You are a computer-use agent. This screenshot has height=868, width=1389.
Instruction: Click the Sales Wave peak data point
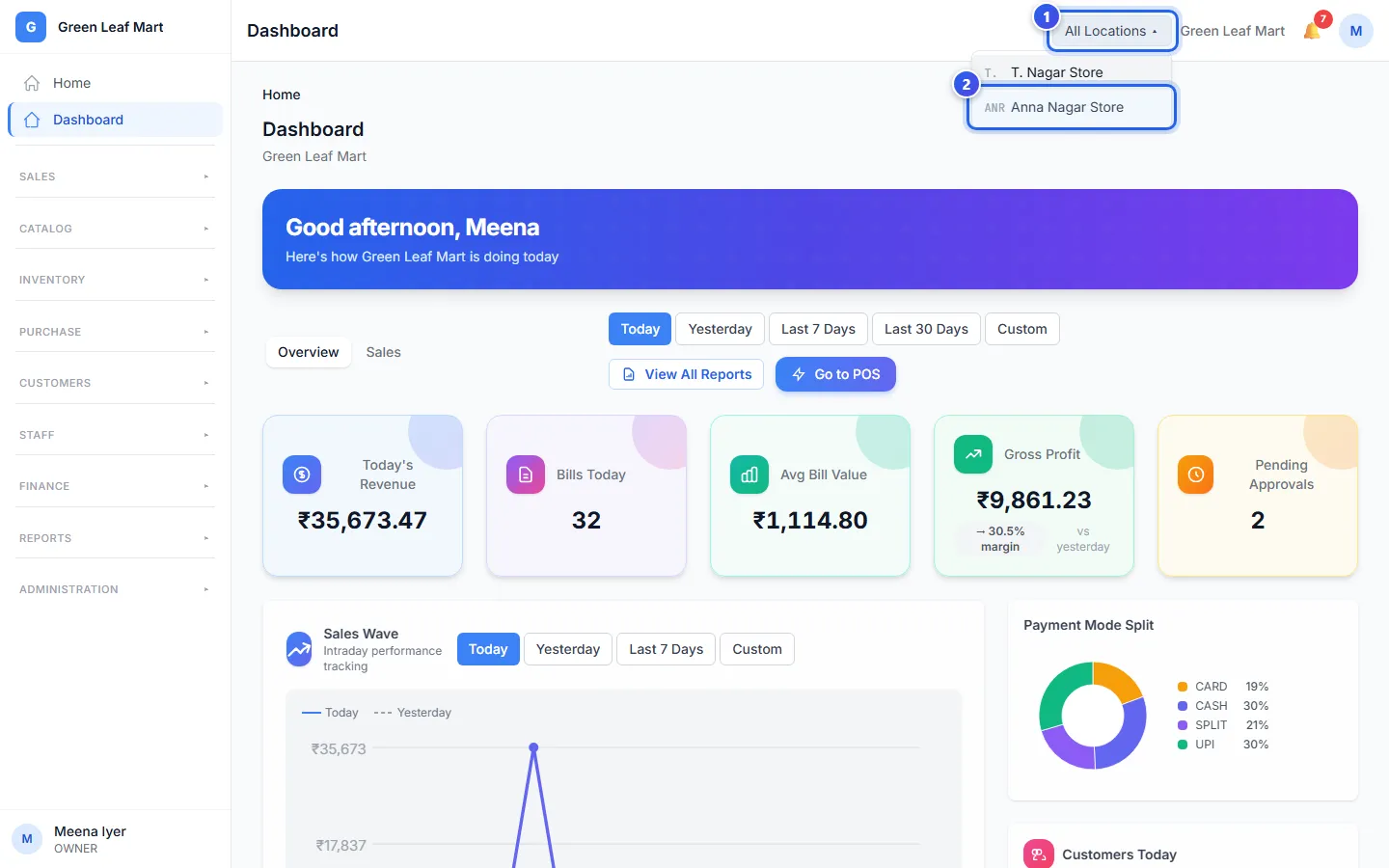point(533,747)
